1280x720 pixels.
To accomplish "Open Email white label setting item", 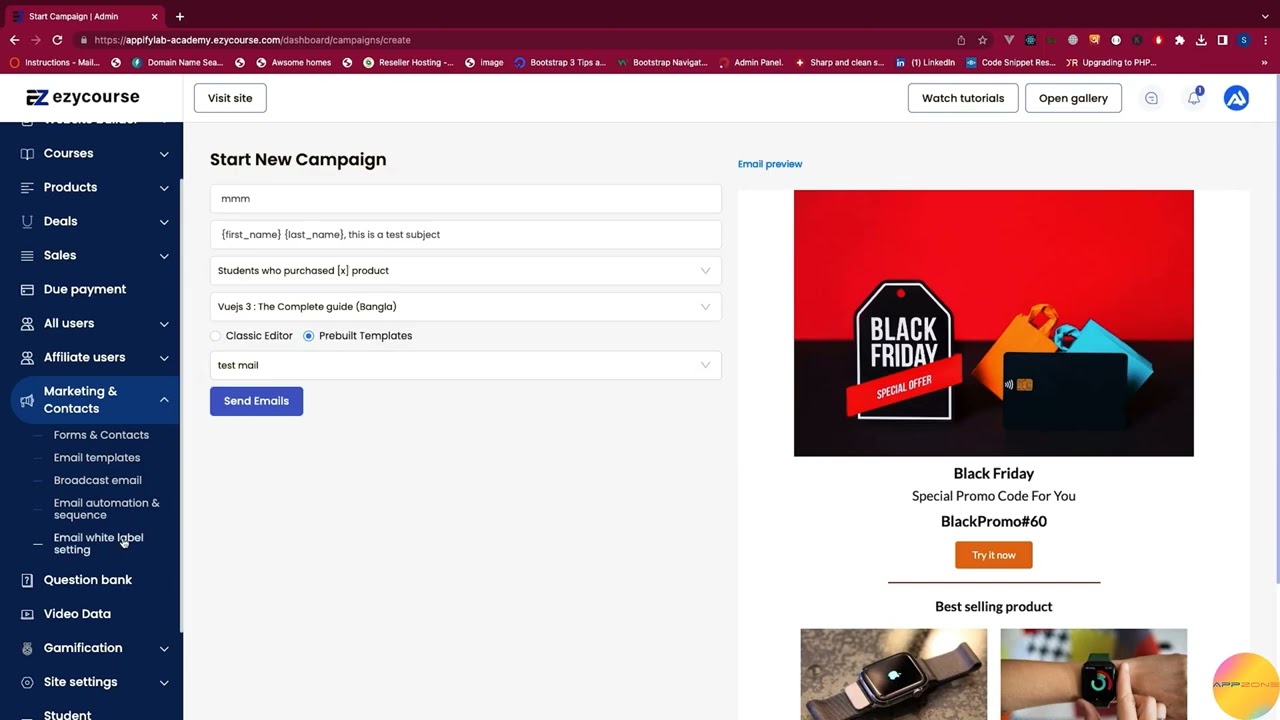I will (98, 544).
